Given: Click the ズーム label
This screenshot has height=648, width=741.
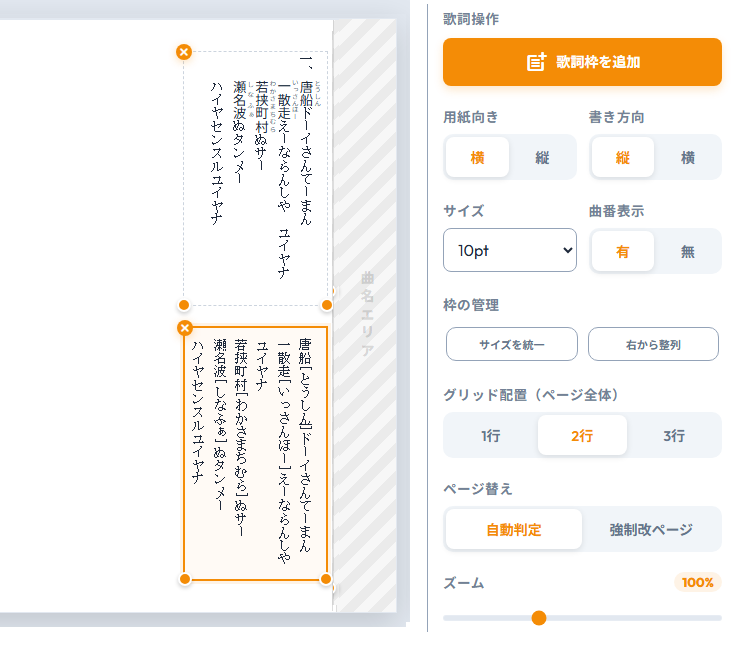Looking at the screenshot, I should [x=464, y=583].
